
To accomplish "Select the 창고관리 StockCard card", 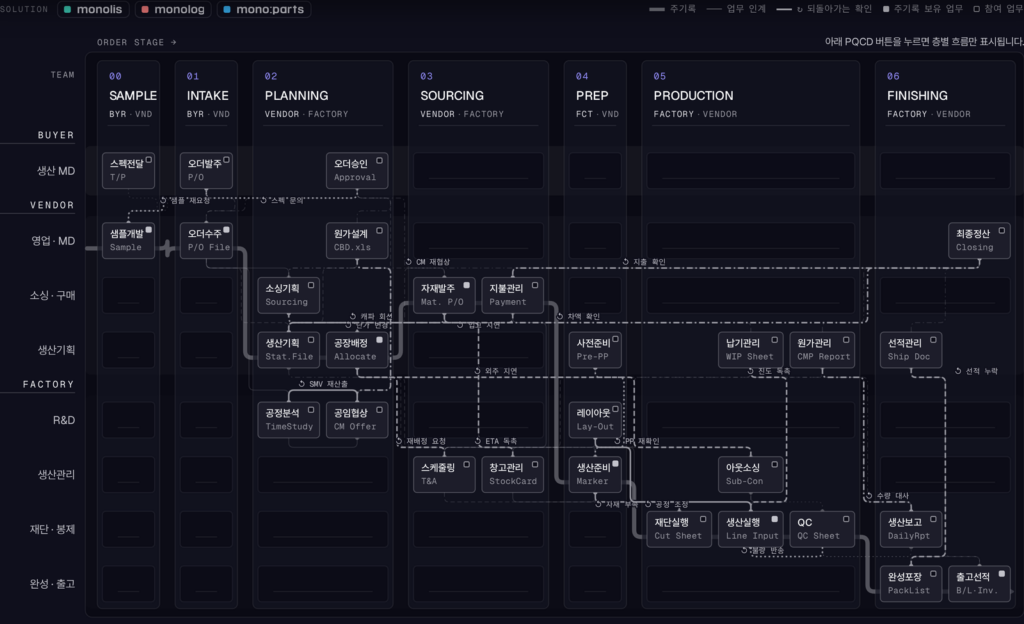I will click(x=513, y=475).
